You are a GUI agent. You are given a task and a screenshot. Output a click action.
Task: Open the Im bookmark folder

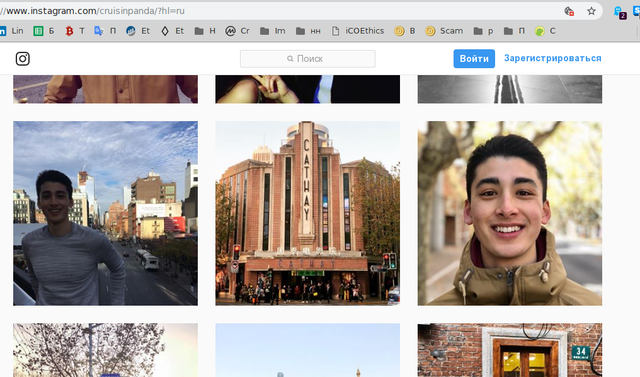[273, 31]
